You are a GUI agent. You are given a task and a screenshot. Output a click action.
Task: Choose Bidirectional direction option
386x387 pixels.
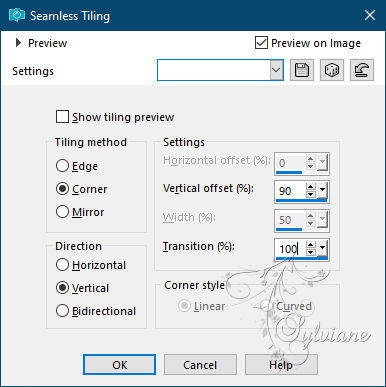(62, 311)
